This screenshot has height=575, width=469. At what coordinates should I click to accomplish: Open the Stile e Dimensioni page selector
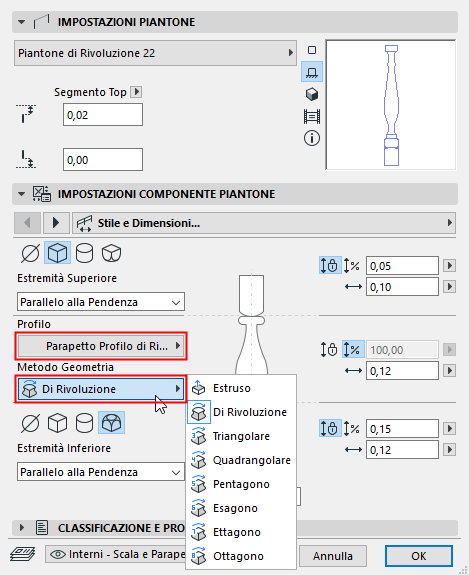coord(264,223)
